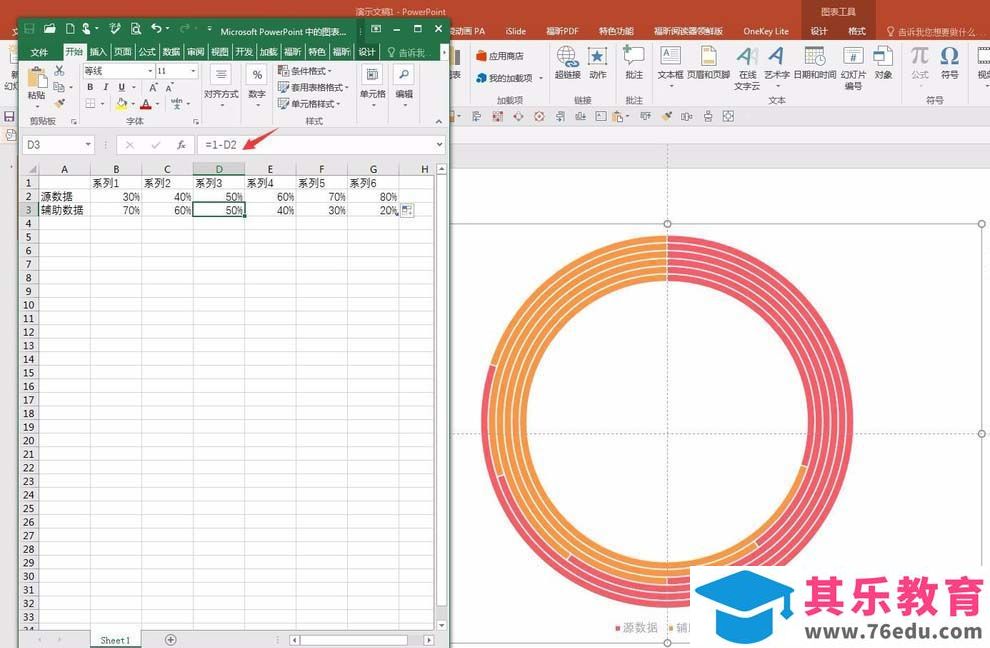
Task: Create a new blank workbook
Action: pyautogui.click(x=70, y=28)
